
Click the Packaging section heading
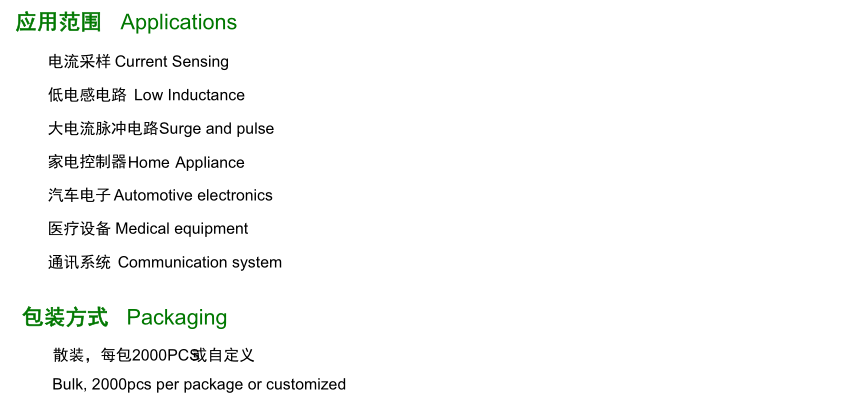coord(177,318)
